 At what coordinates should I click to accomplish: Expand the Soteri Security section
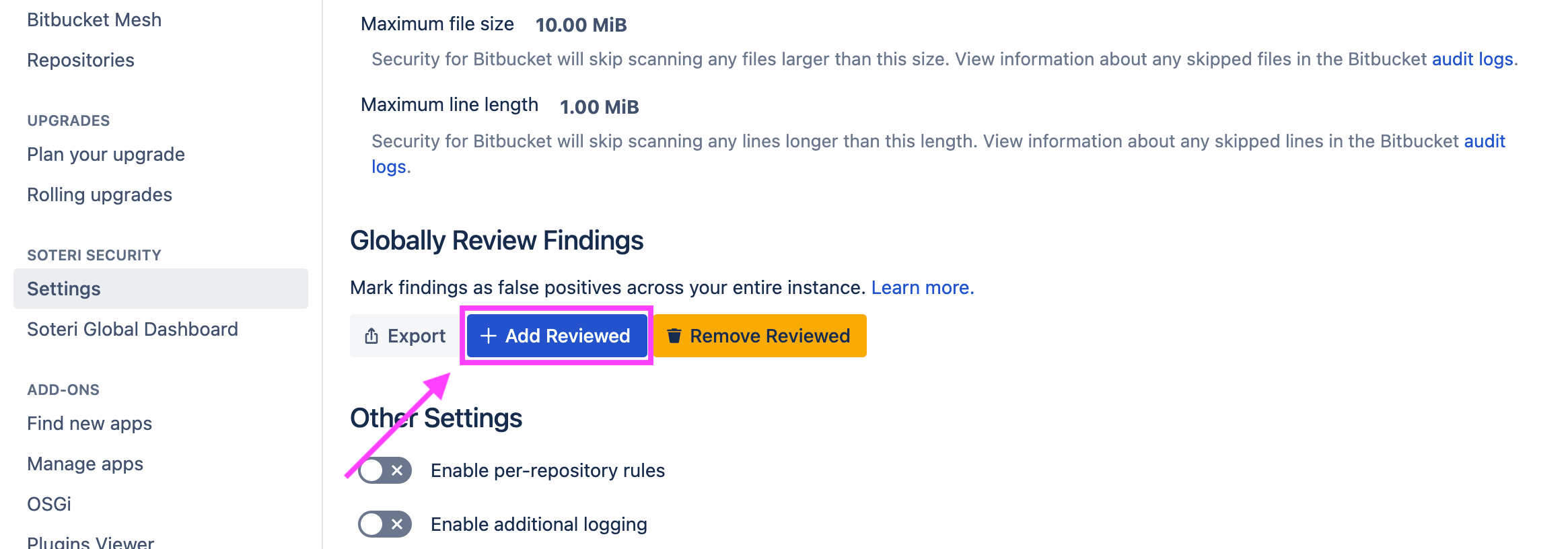(x=94, y=255)
